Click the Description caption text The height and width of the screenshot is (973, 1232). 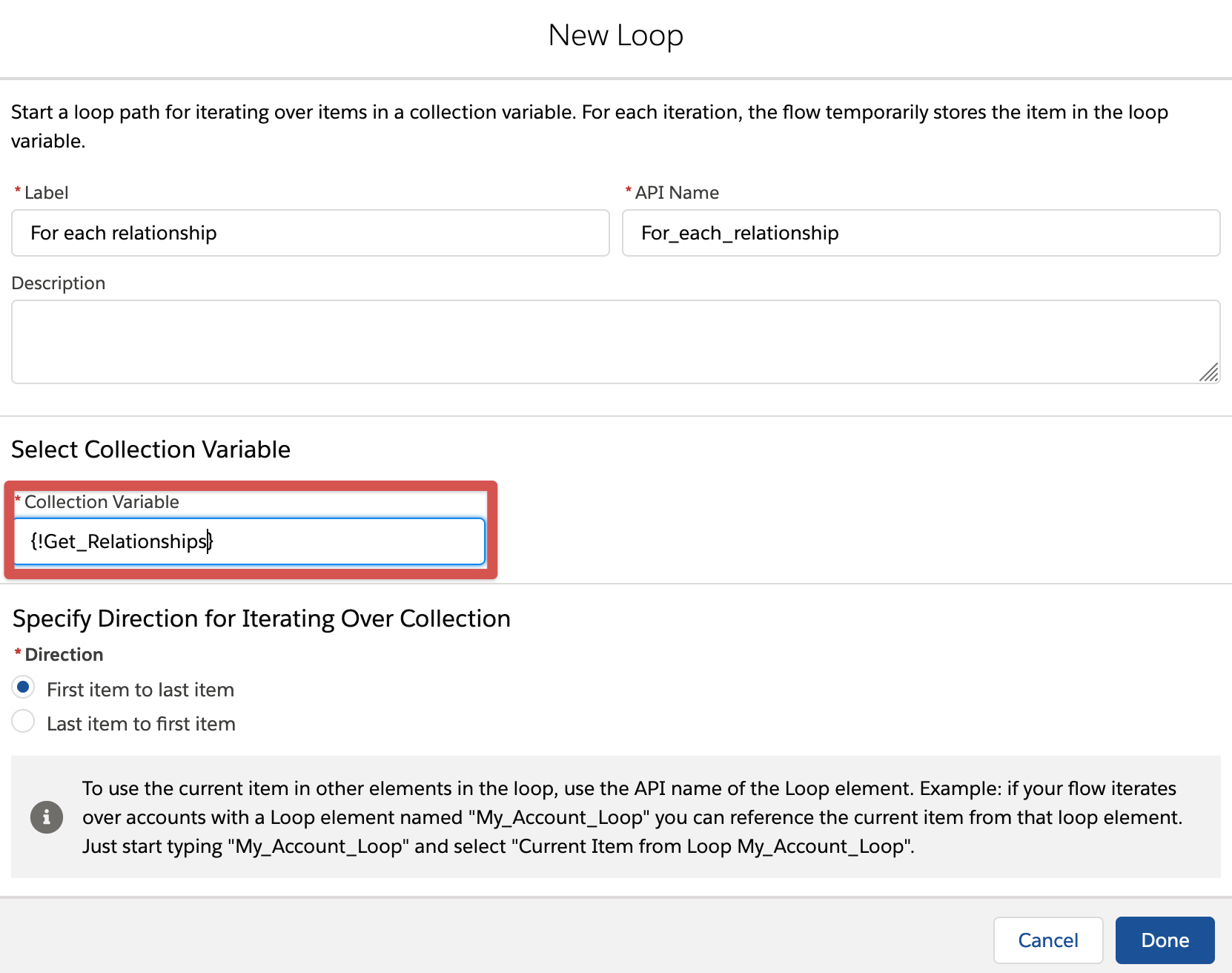[59, 283]
